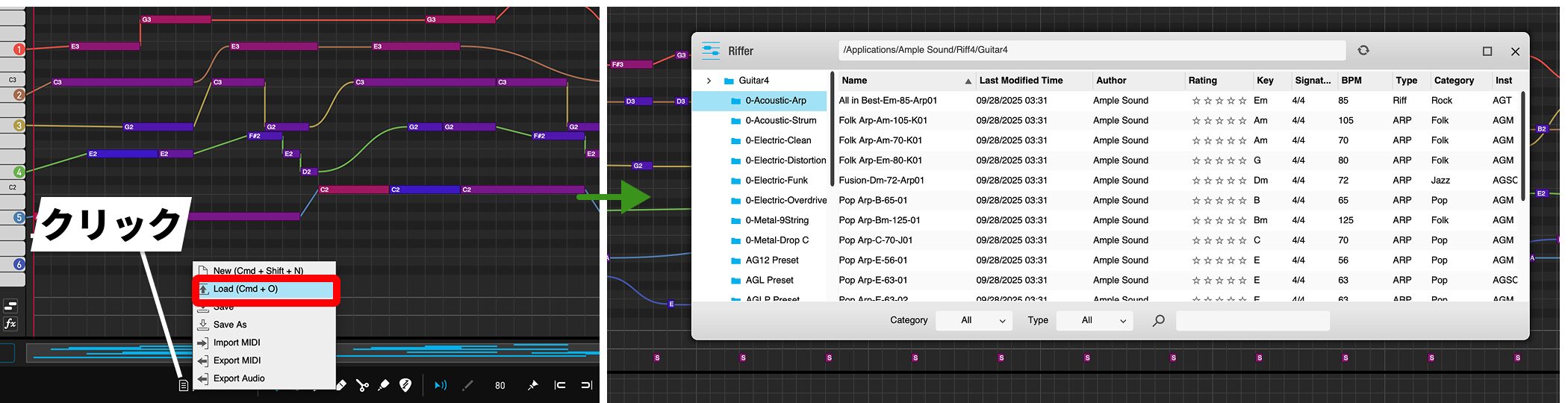
Task: Select the guitar pick strum tool
Action: (x=405, y=385)
